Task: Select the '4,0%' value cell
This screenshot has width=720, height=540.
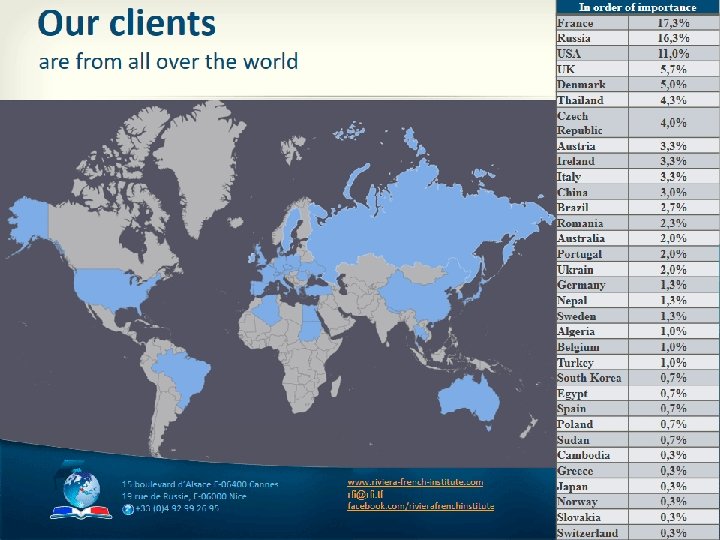Action: tap(673, 123)
